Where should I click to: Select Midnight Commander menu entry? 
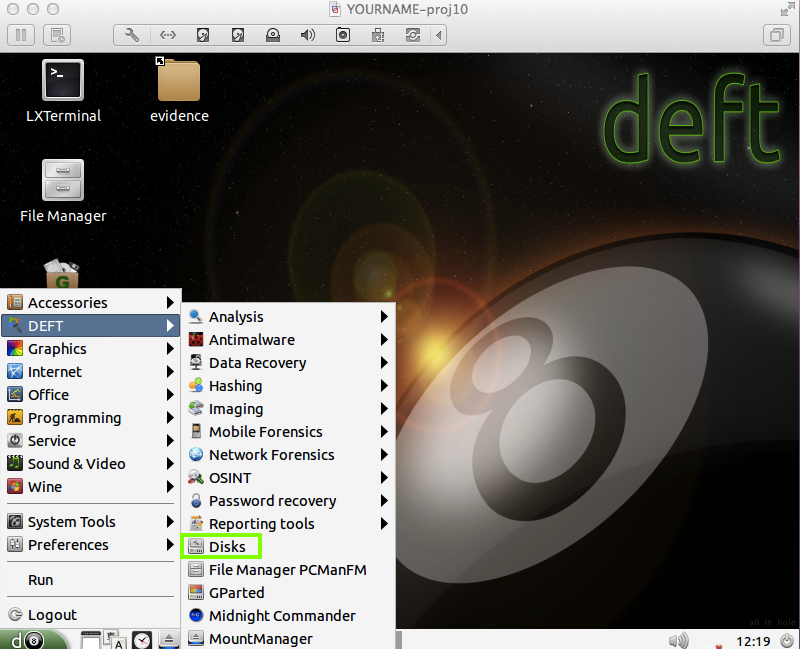click(x=281, y=616)
